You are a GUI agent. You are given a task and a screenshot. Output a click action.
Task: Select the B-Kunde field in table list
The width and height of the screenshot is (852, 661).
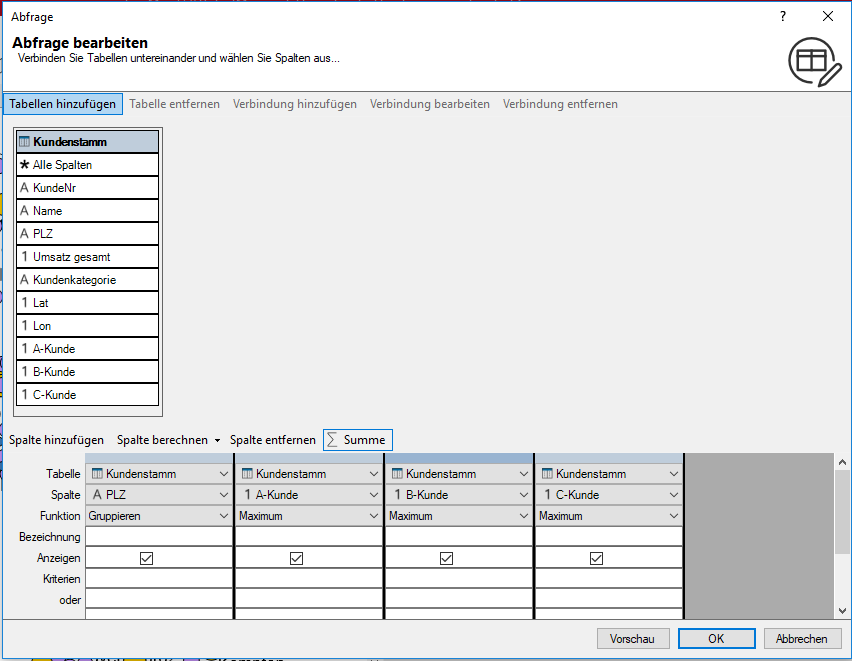coord(87,372)
